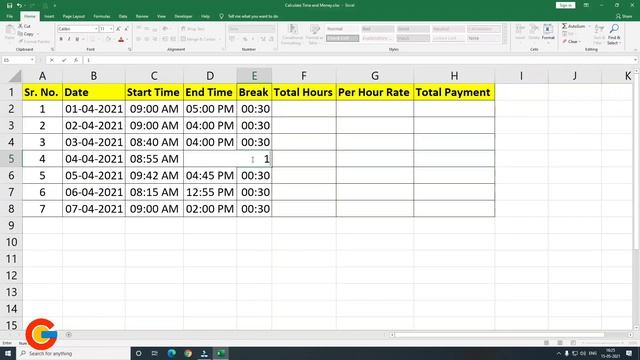Viewport: 640px width, 360px height.
Task: Select the Total Hours header cell
Action: (304, 92)
